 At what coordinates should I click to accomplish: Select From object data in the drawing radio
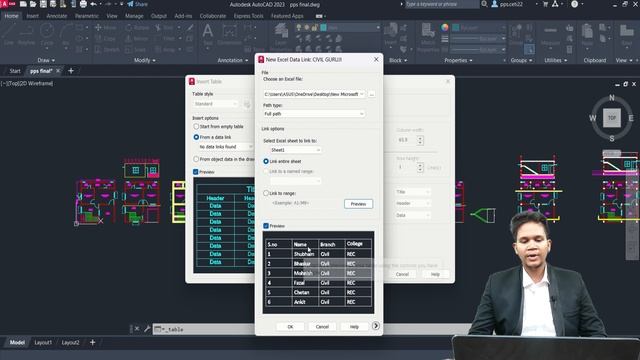[x=196, y=159]
